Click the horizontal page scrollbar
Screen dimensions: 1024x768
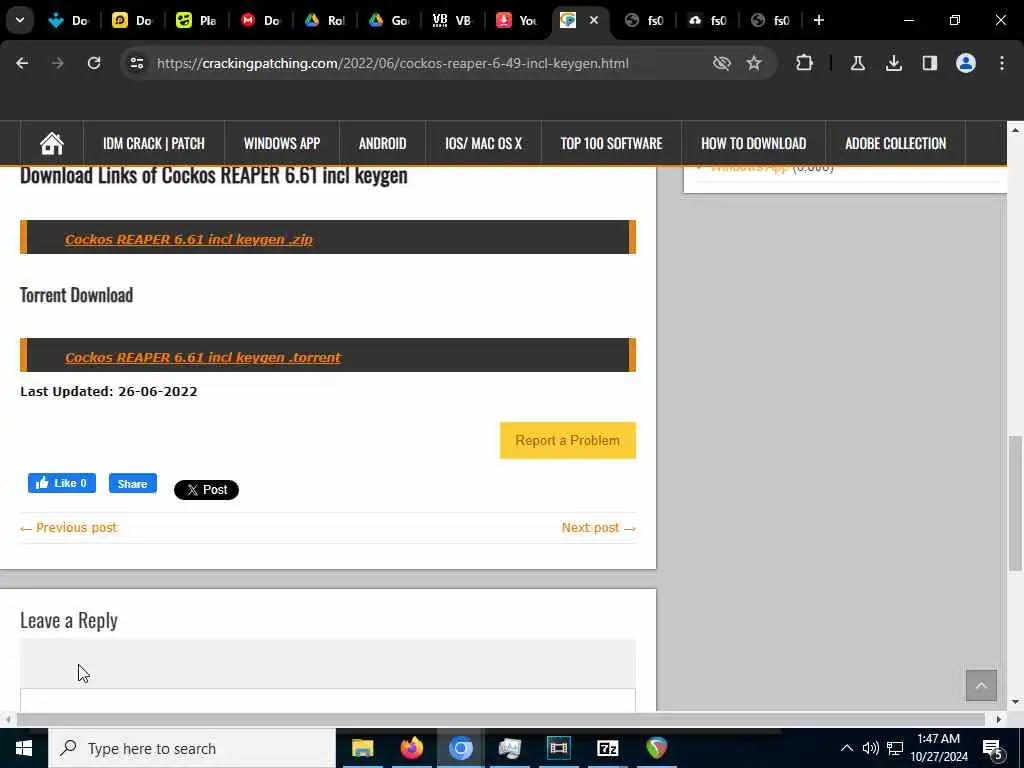(501, 719)
